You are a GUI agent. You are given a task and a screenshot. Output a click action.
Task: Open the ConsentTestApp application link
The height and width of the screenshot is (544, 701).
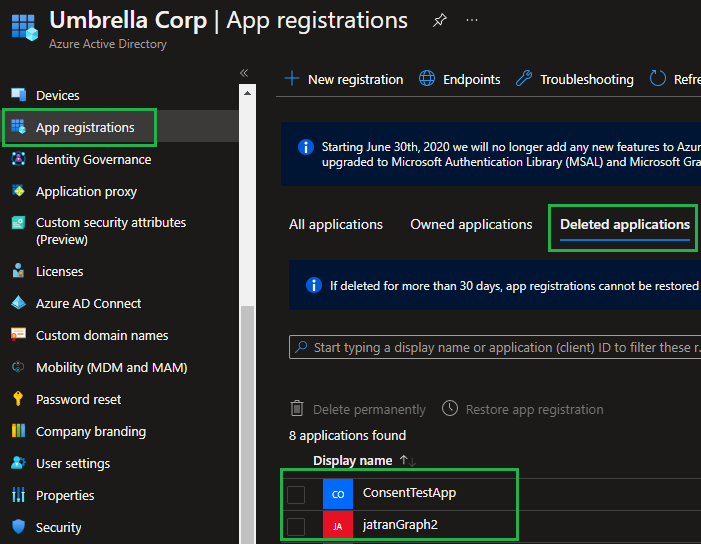tap(409, 493)
